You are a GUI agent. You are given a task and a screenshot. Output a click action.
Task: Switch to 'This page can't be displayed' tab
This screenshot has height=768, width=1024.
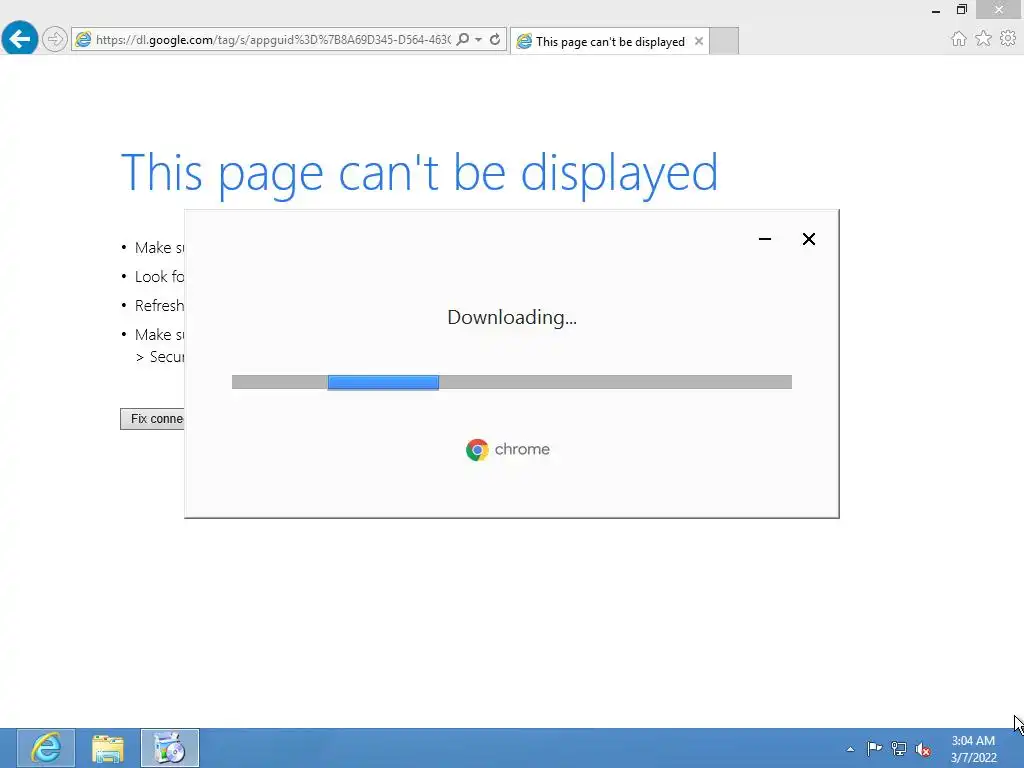point(609,41)
